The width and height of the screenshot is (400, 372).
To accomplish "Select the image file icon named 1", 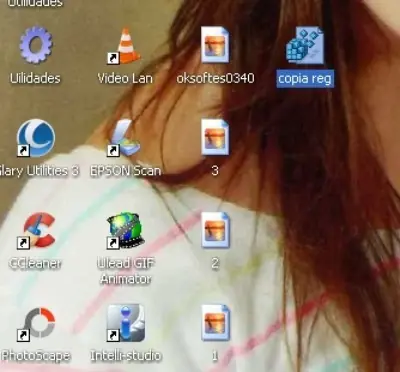I will [215, 322].
